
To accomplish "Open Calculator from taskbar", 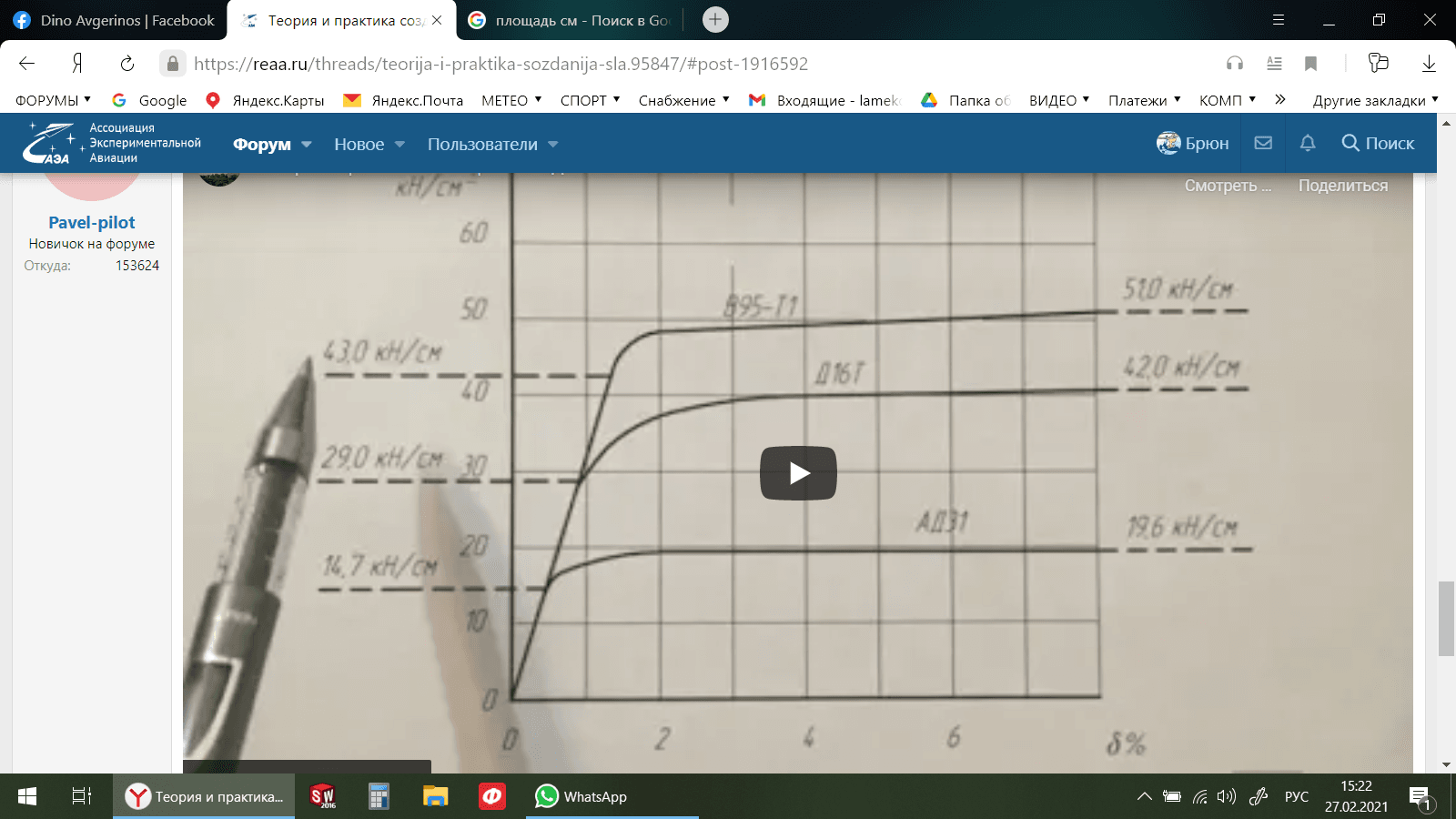I will 379,796.
